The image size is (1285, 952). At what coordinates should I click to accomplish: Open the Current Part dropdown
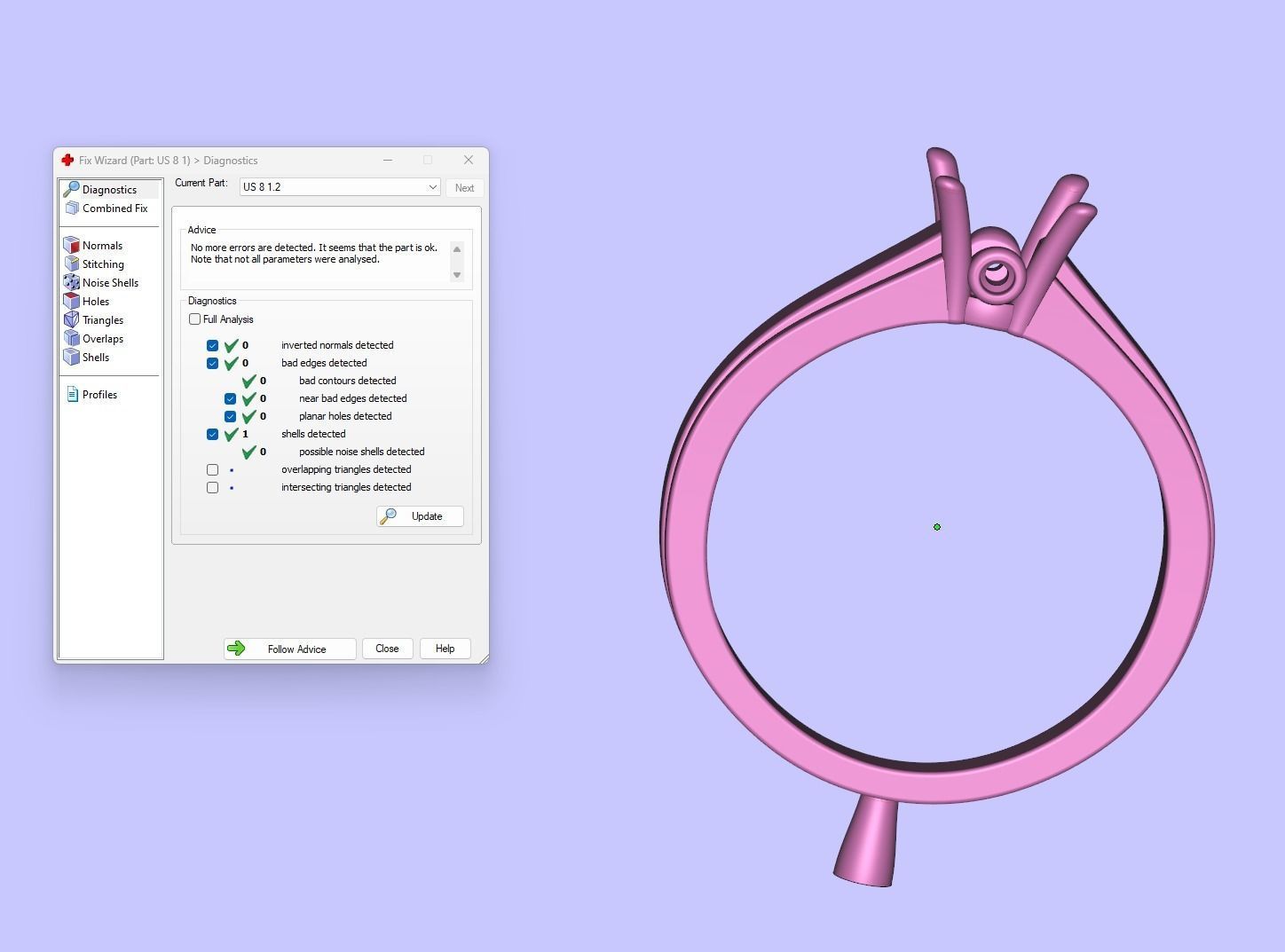(x=340, y=187)
